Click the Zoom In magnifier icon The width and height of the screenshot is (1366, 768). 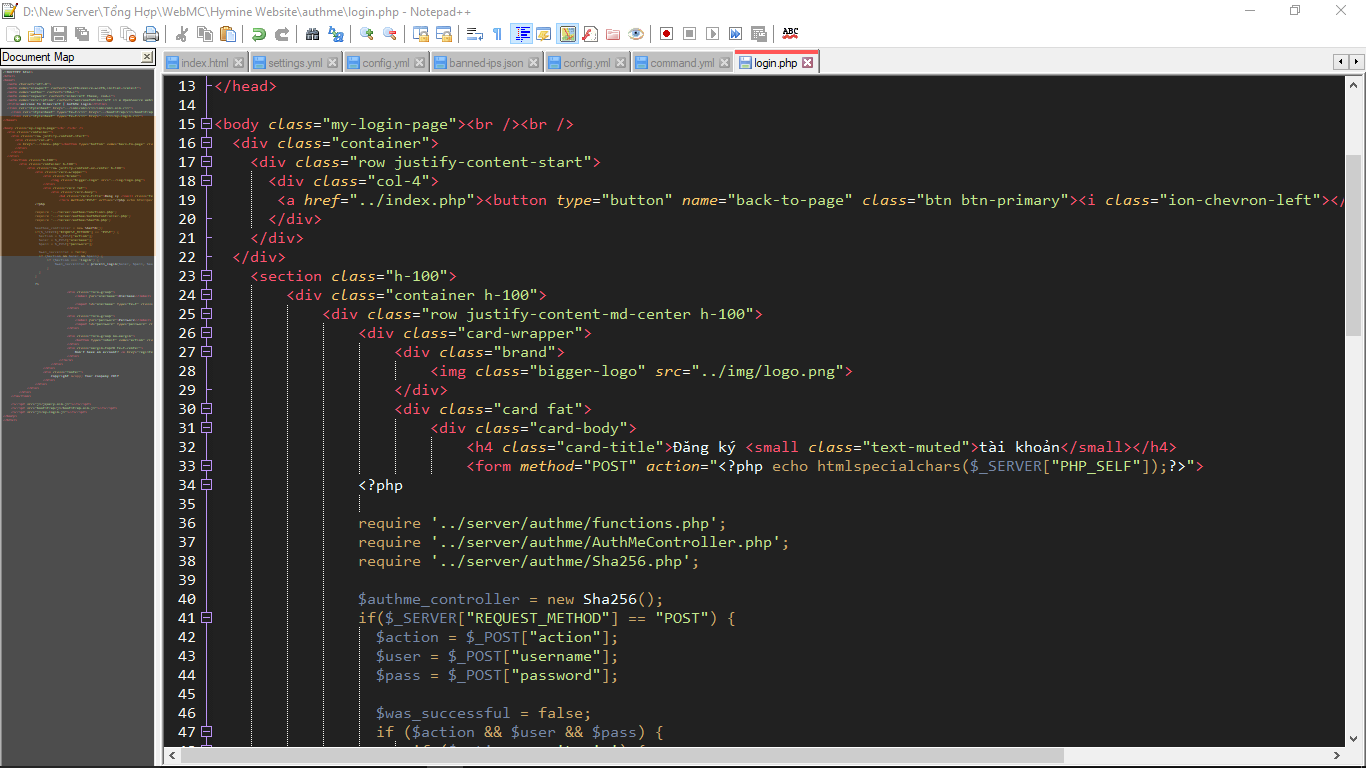tap(367, 34)
